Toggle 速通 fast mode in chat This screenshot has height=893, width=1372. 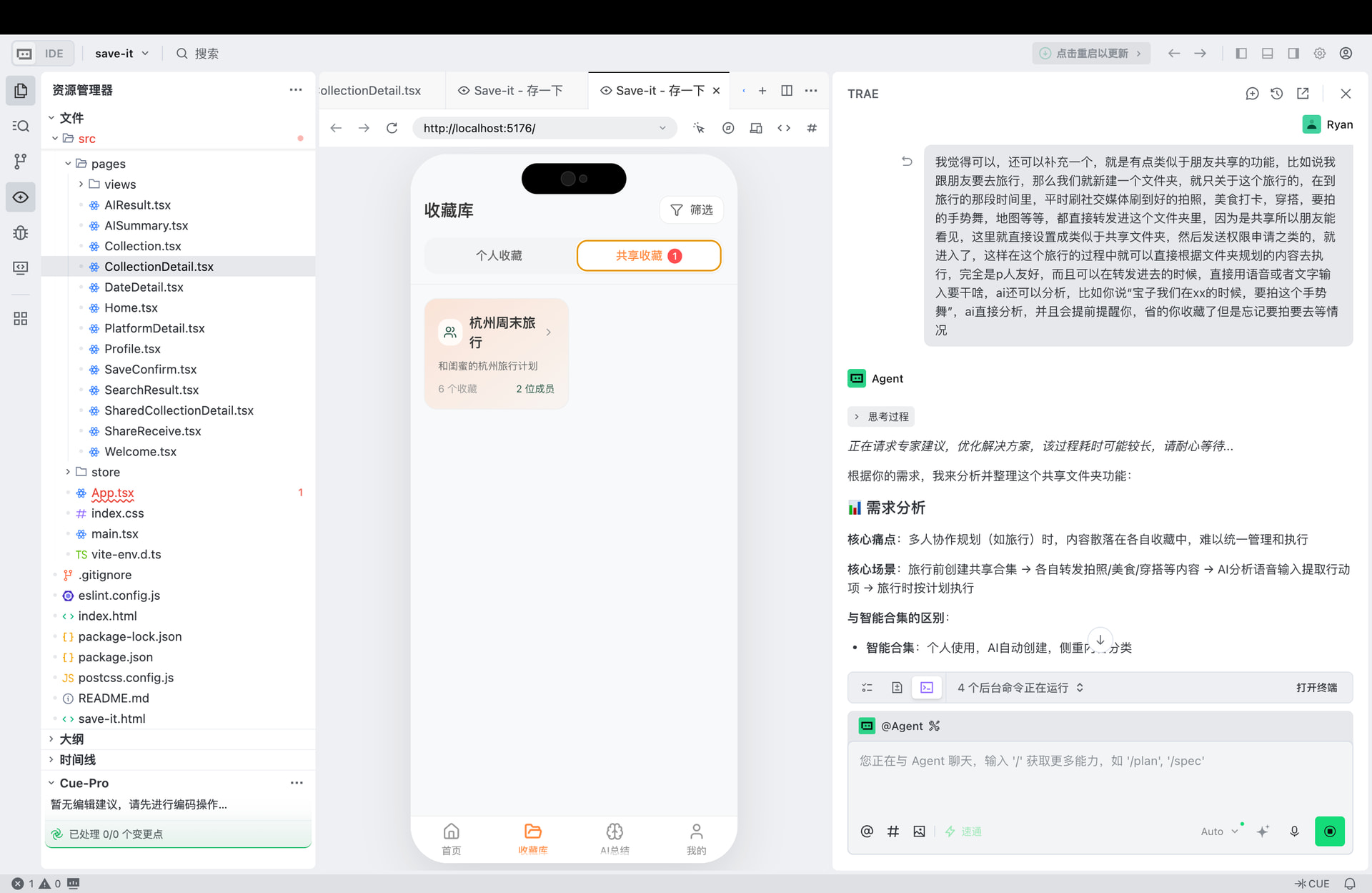click(x=964, y=832)
